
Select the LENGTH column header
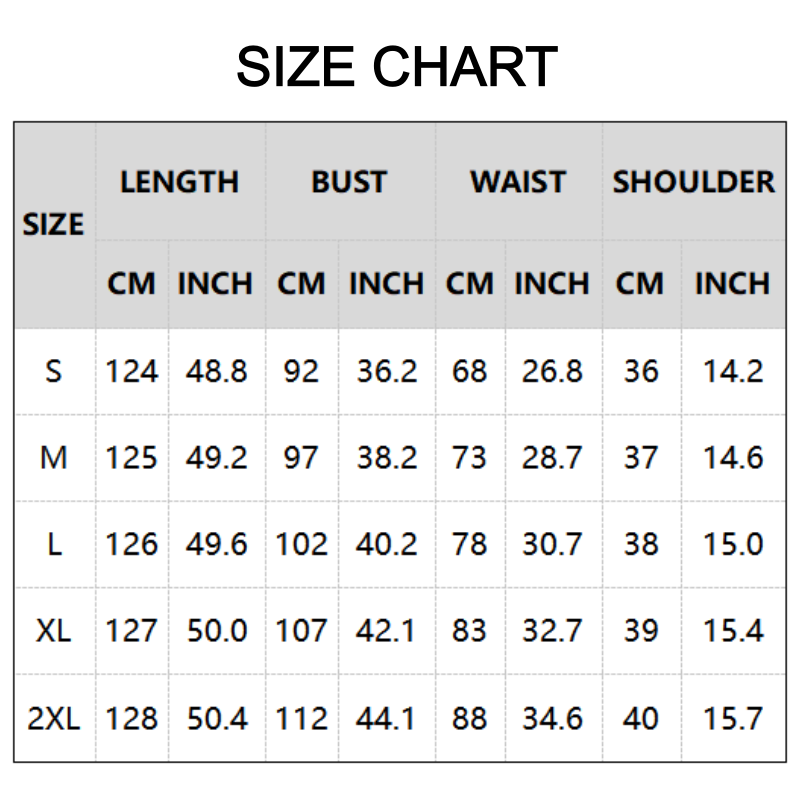pos(180,182)
